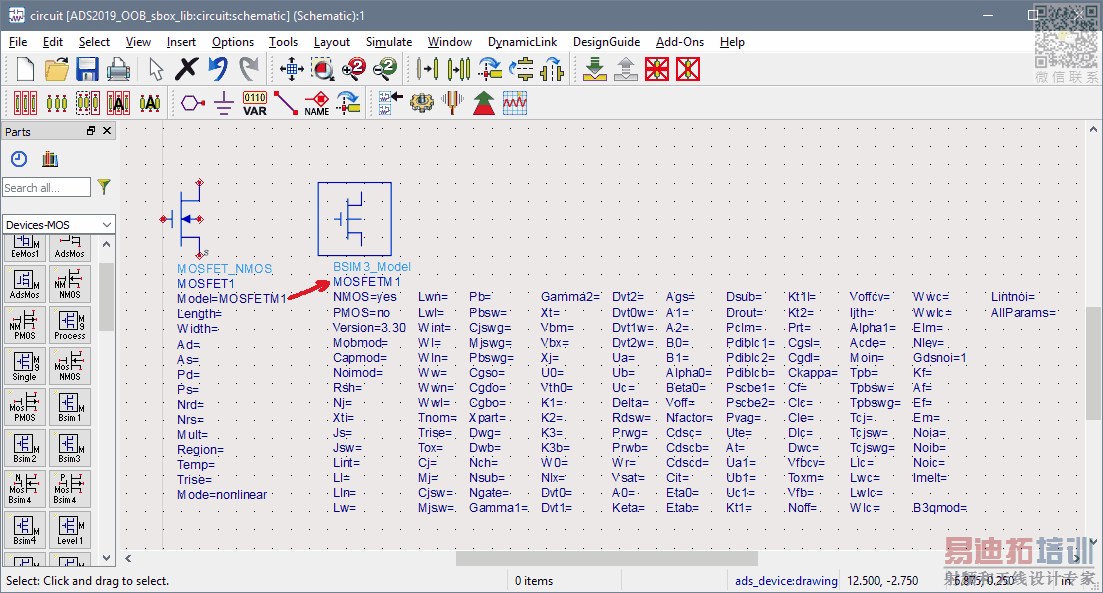Screen dimensions: 1103x593
Task: Select the red Insert Wire tool
Action: (x=286, y=103)
